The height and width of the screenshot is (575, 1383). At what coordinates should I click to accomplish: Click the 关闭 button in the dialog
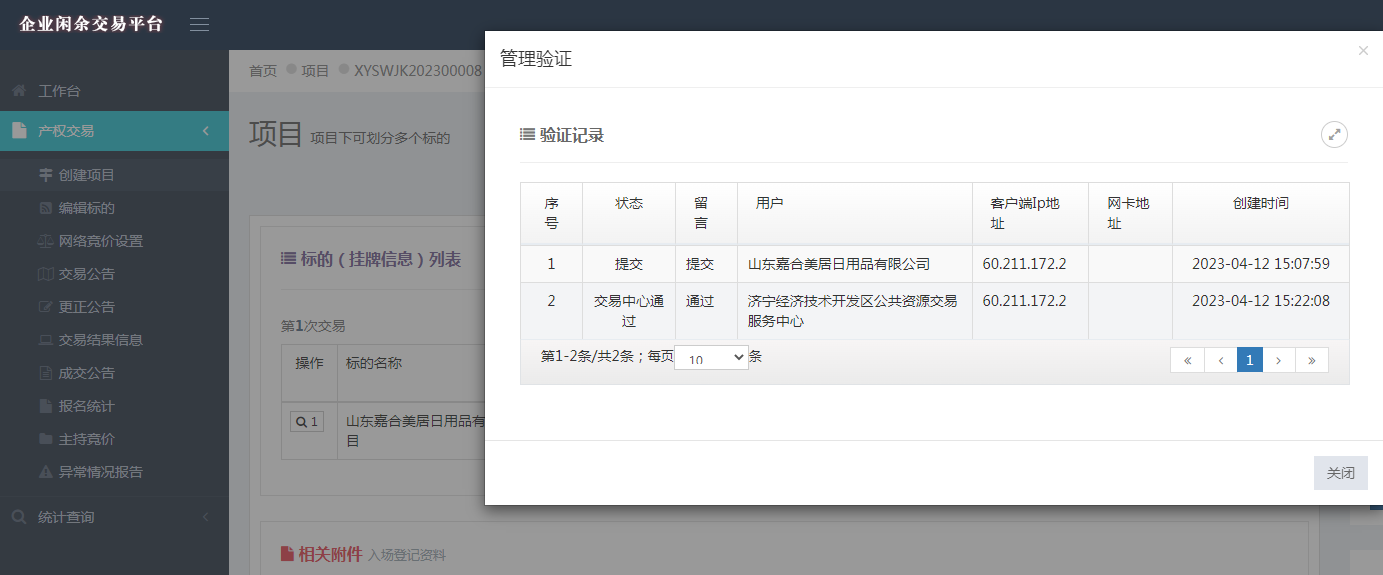tap(1340, 473)
